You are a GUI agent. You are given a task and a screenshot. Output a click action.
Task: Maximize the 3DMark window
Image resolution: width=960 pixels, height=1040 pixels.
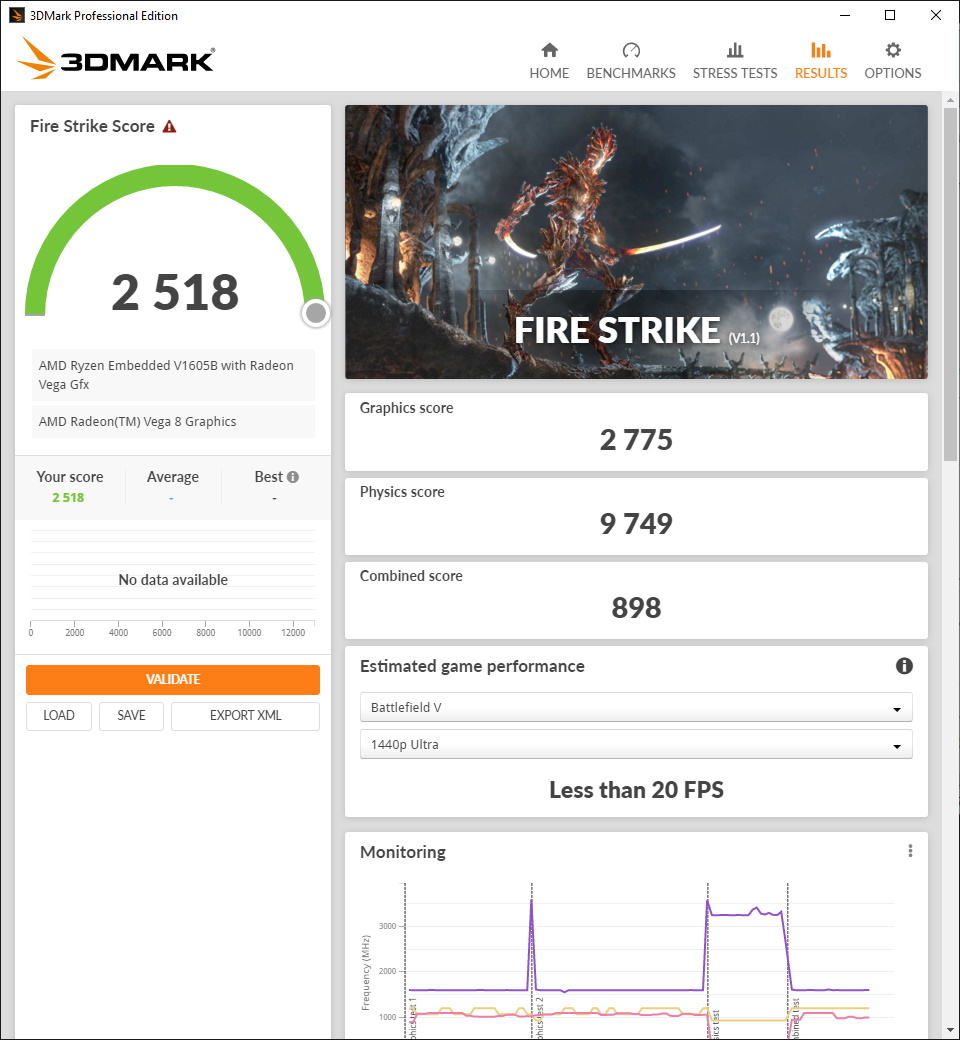(x=890, y=15)
